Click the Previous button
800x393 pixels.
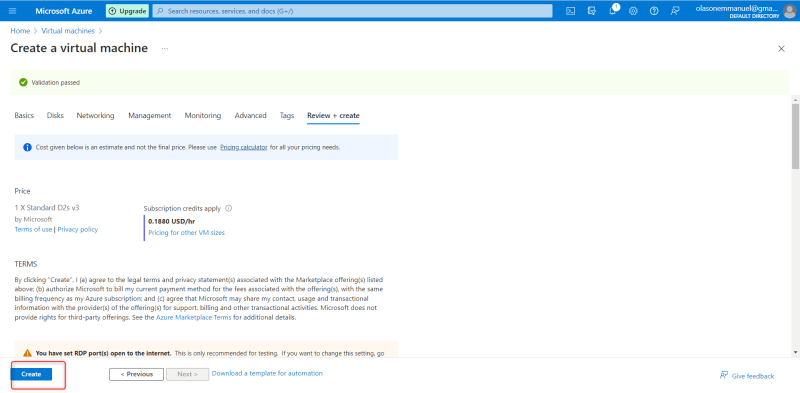coord(136,374)
